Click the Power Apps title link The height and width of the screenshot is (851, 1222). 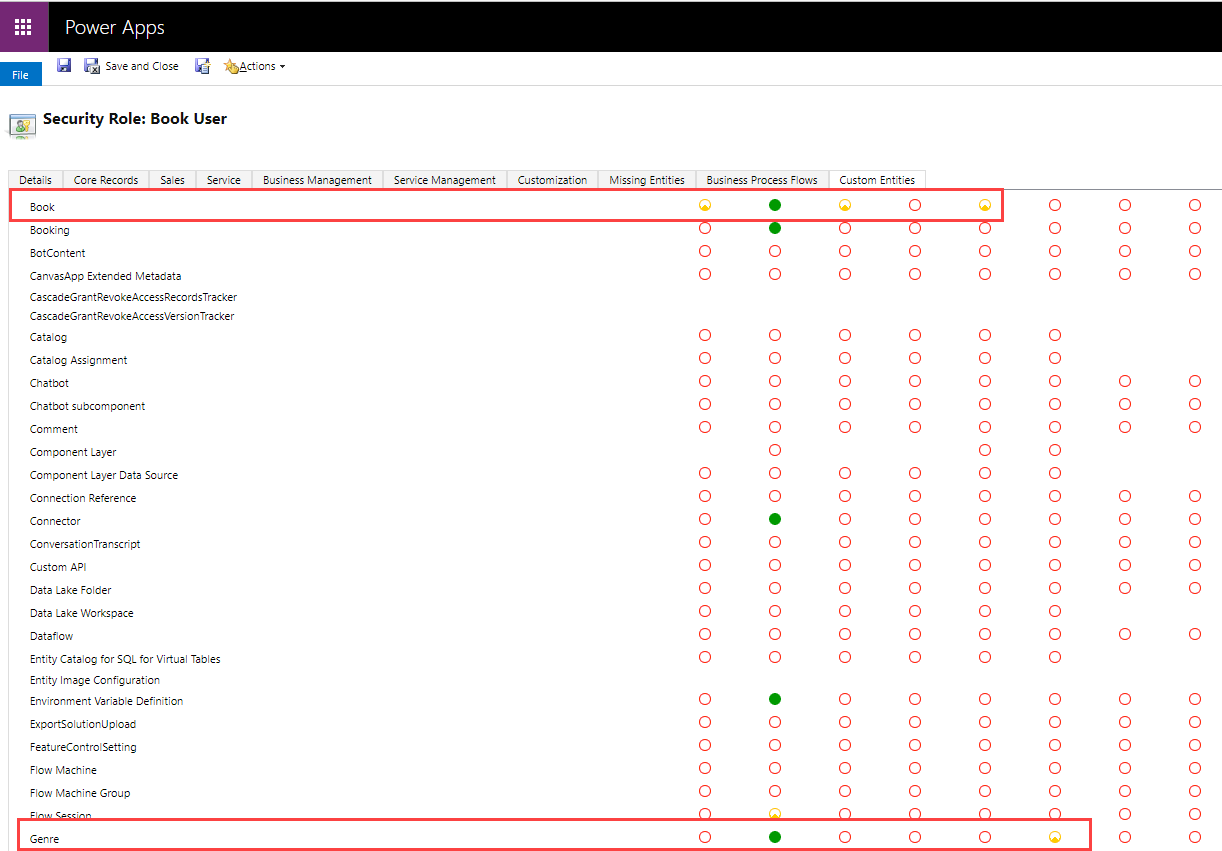115,27
